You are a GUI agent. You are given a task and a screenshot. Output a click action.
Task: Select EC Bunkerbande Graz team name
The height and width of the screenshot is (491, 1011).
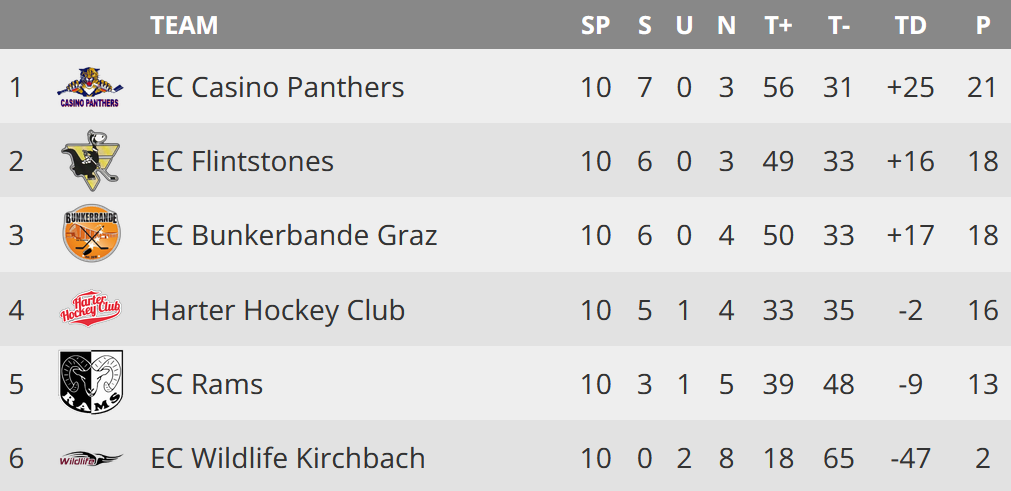coord(294,235)
